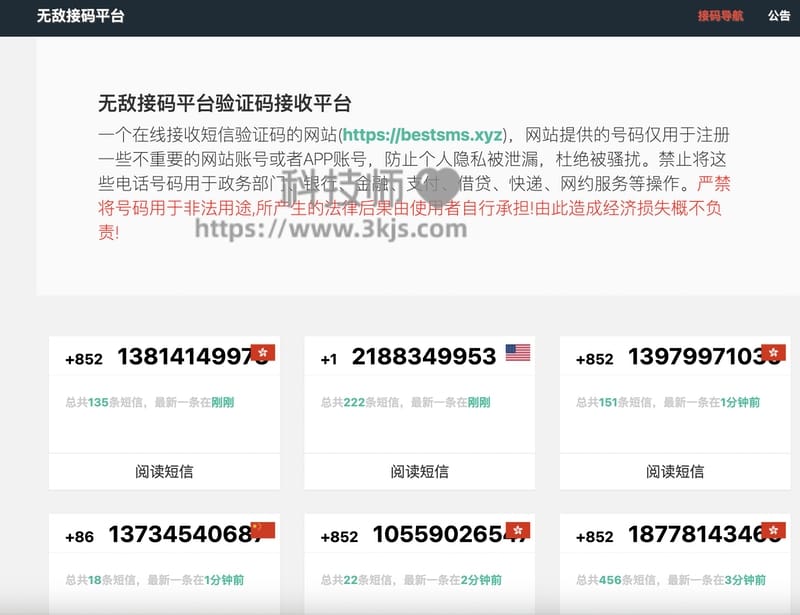Click the Hong Kong flag on number 13814149970

tap(263, 353)
